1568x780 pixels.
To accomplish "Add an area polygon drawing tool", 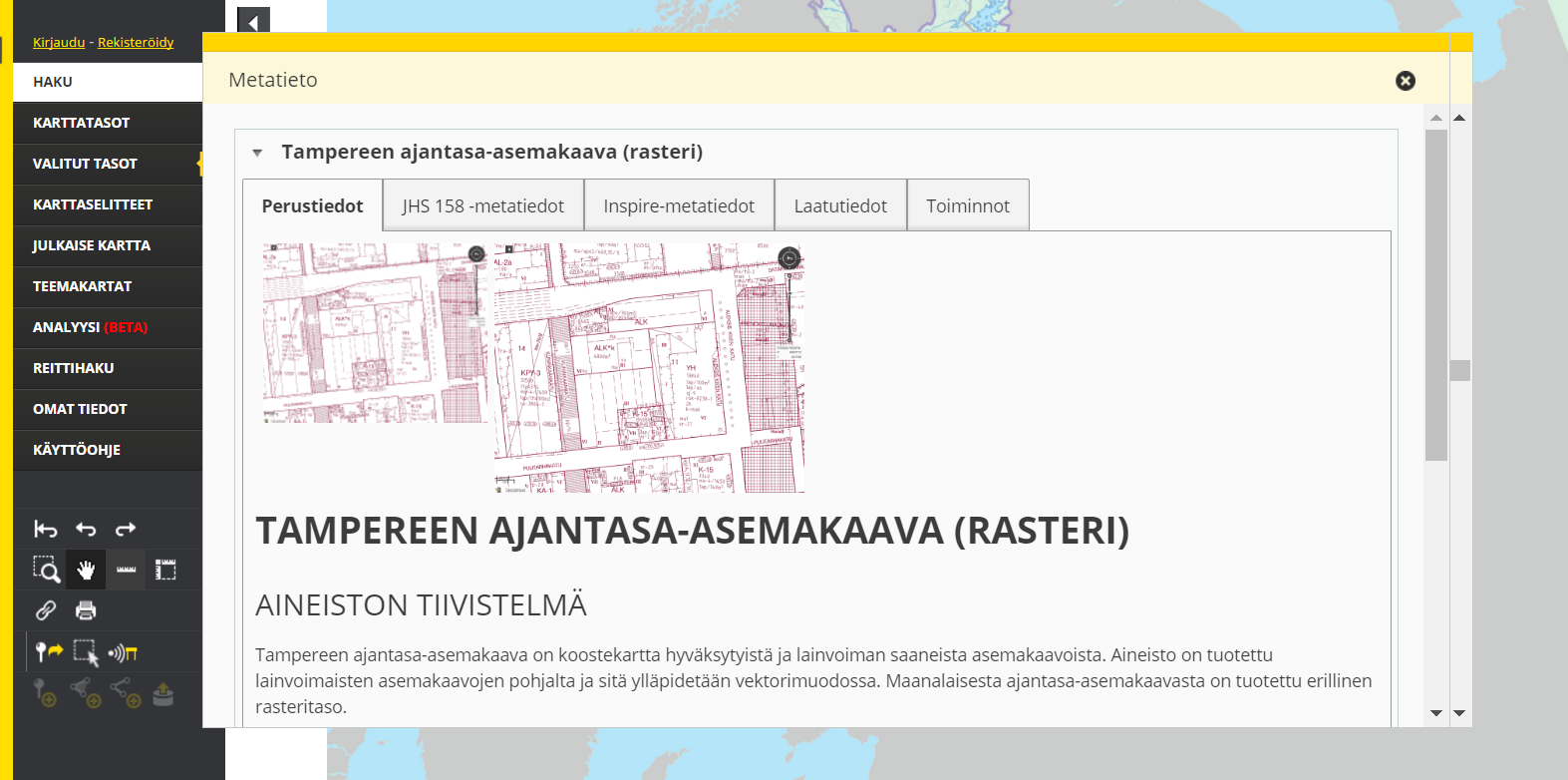I will pos(86,693).
